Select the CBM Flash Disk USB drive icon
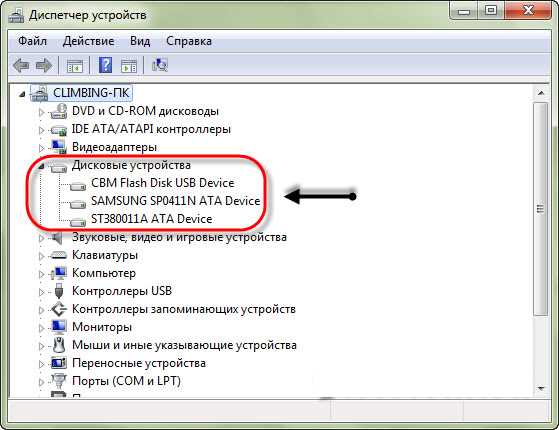 78,185
